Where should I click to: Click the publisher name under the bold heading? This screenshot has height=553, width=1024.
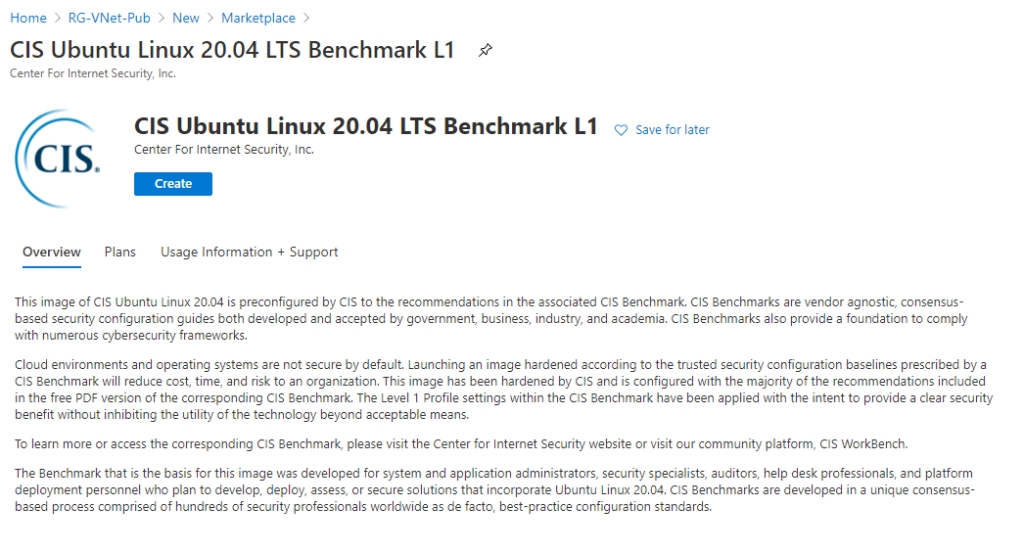(x=224, y=150)
